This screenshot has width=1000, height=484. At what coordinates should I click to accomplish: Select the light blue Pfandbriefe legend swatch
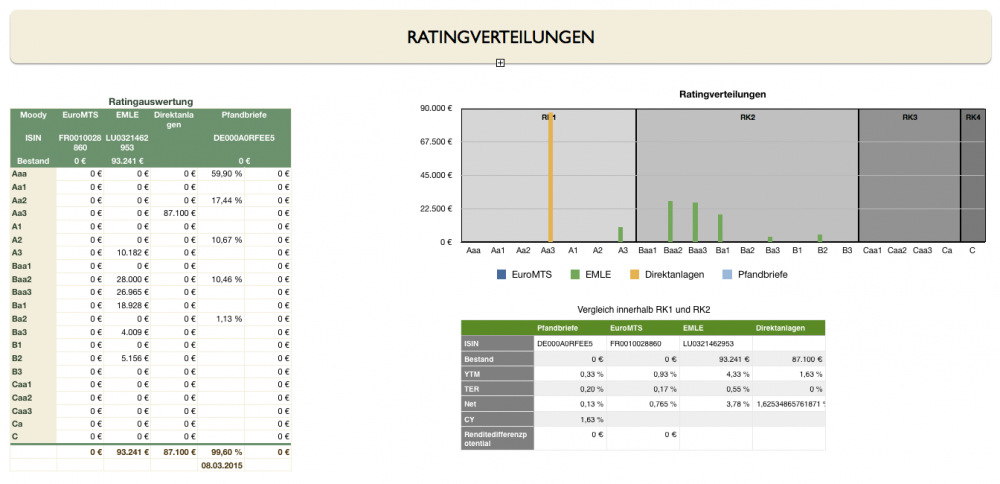pos(725,275)
